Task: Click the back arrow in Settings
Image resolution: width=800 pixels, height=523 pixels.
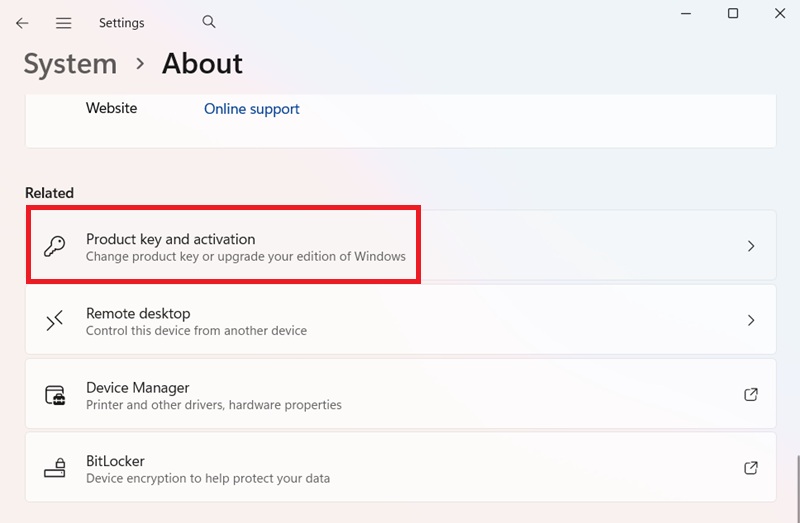Action: [22, 23]
